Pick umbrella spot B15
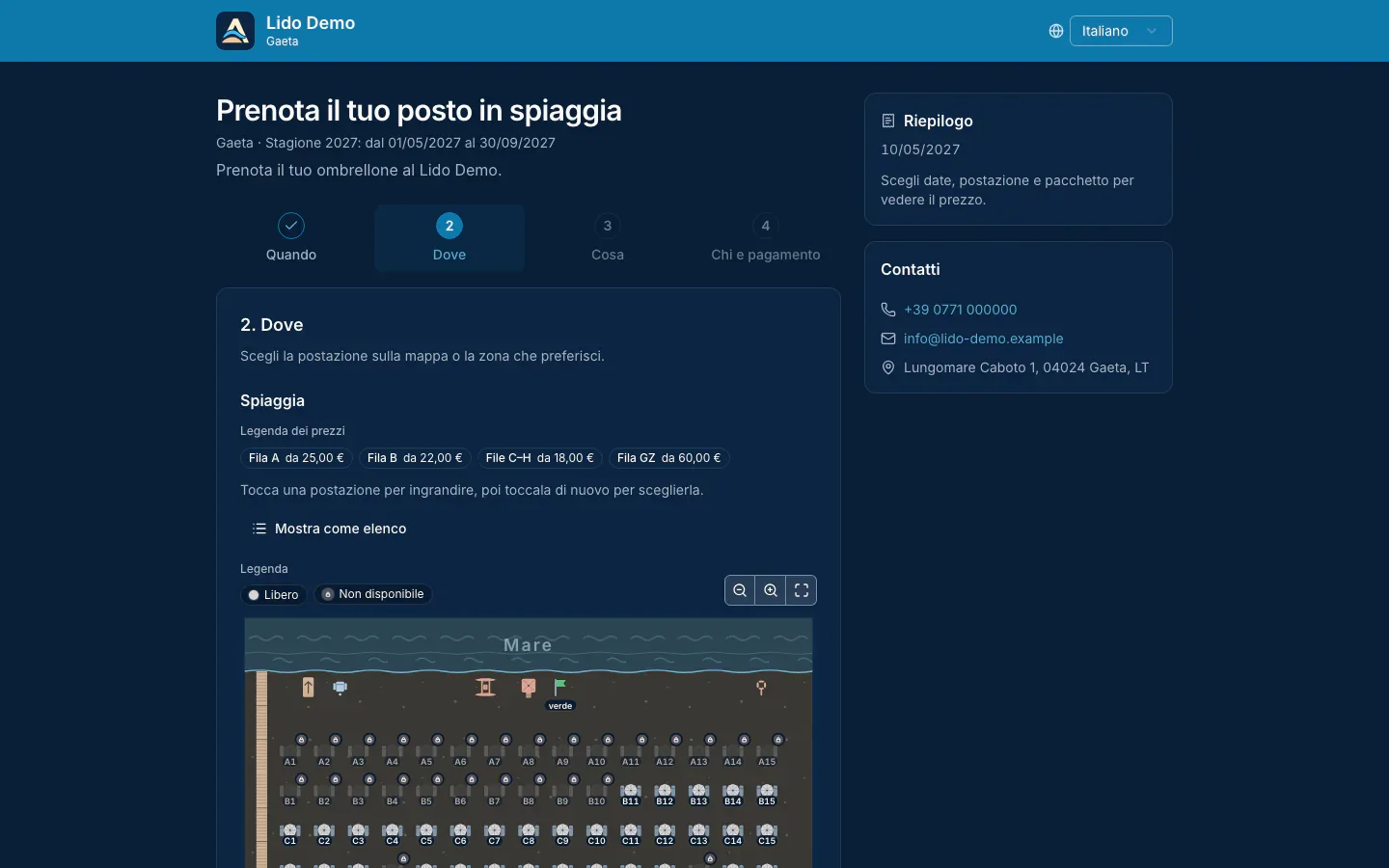 coord(767,795)
